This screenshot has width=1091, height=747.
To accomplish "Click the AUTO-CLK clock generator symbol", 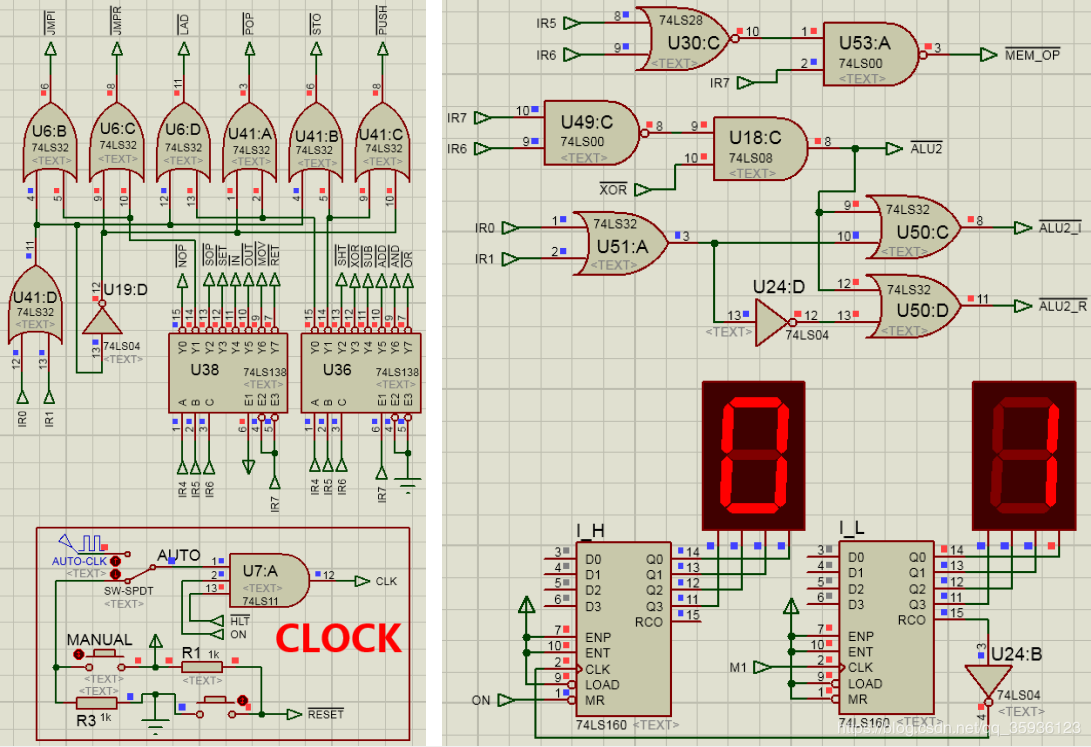I will [88, 545].
